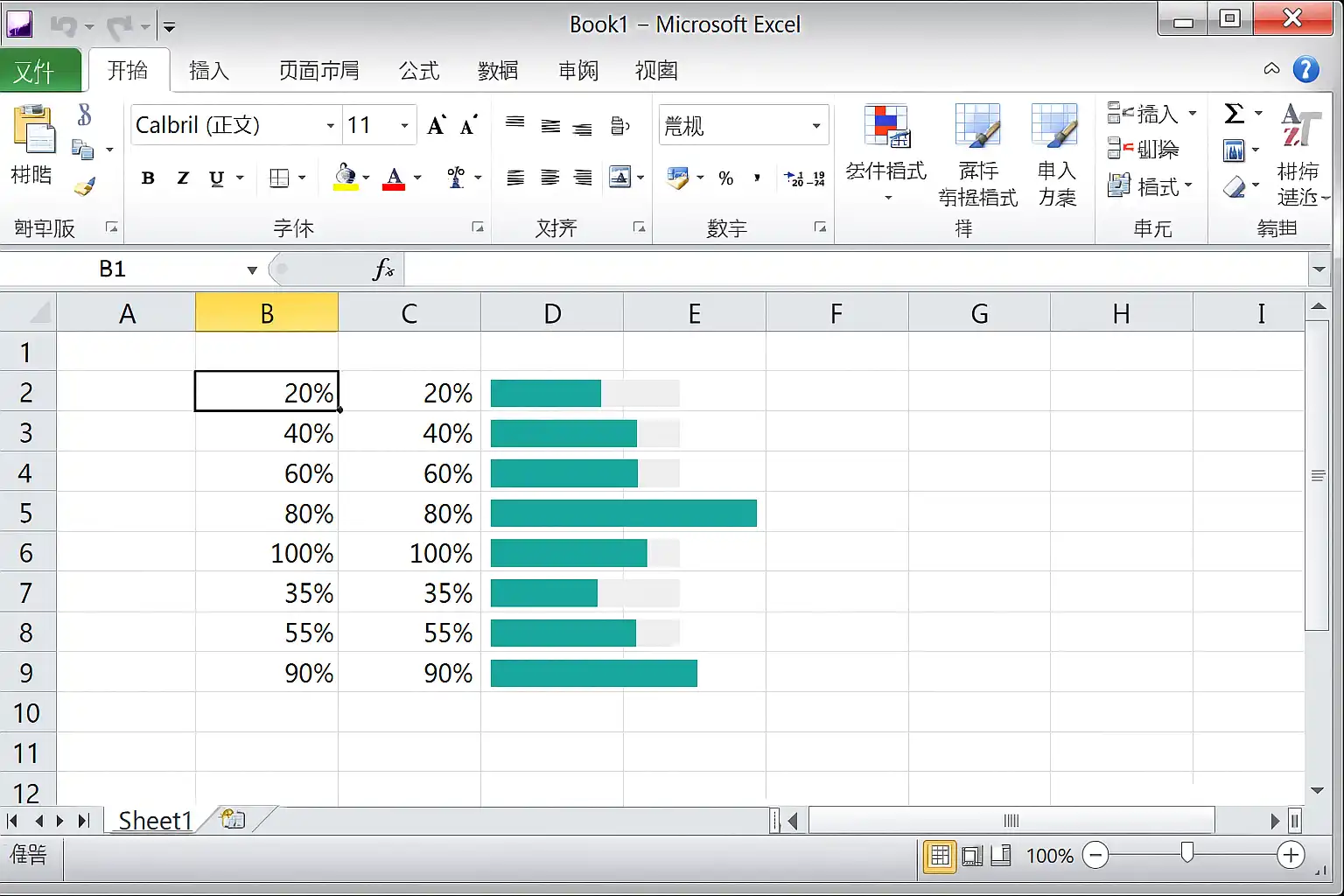Open the green File tab

40,70
